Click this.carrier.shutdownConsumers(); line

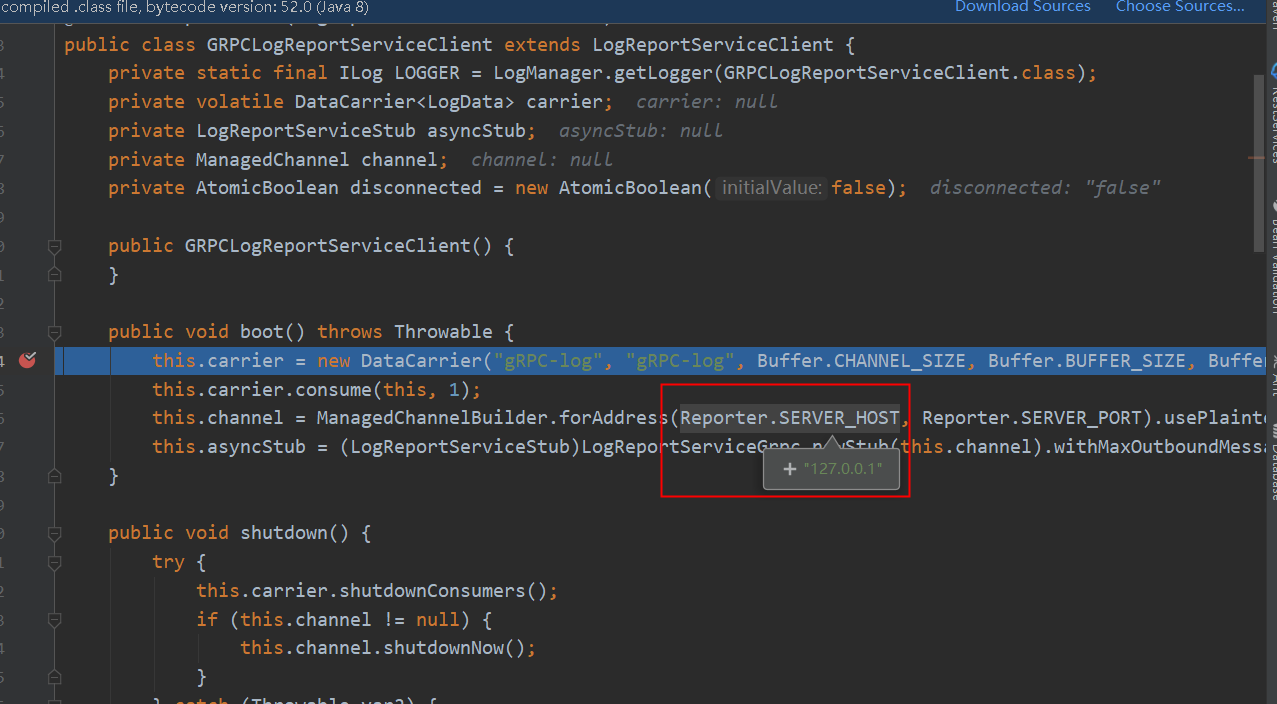click(377, 591)
